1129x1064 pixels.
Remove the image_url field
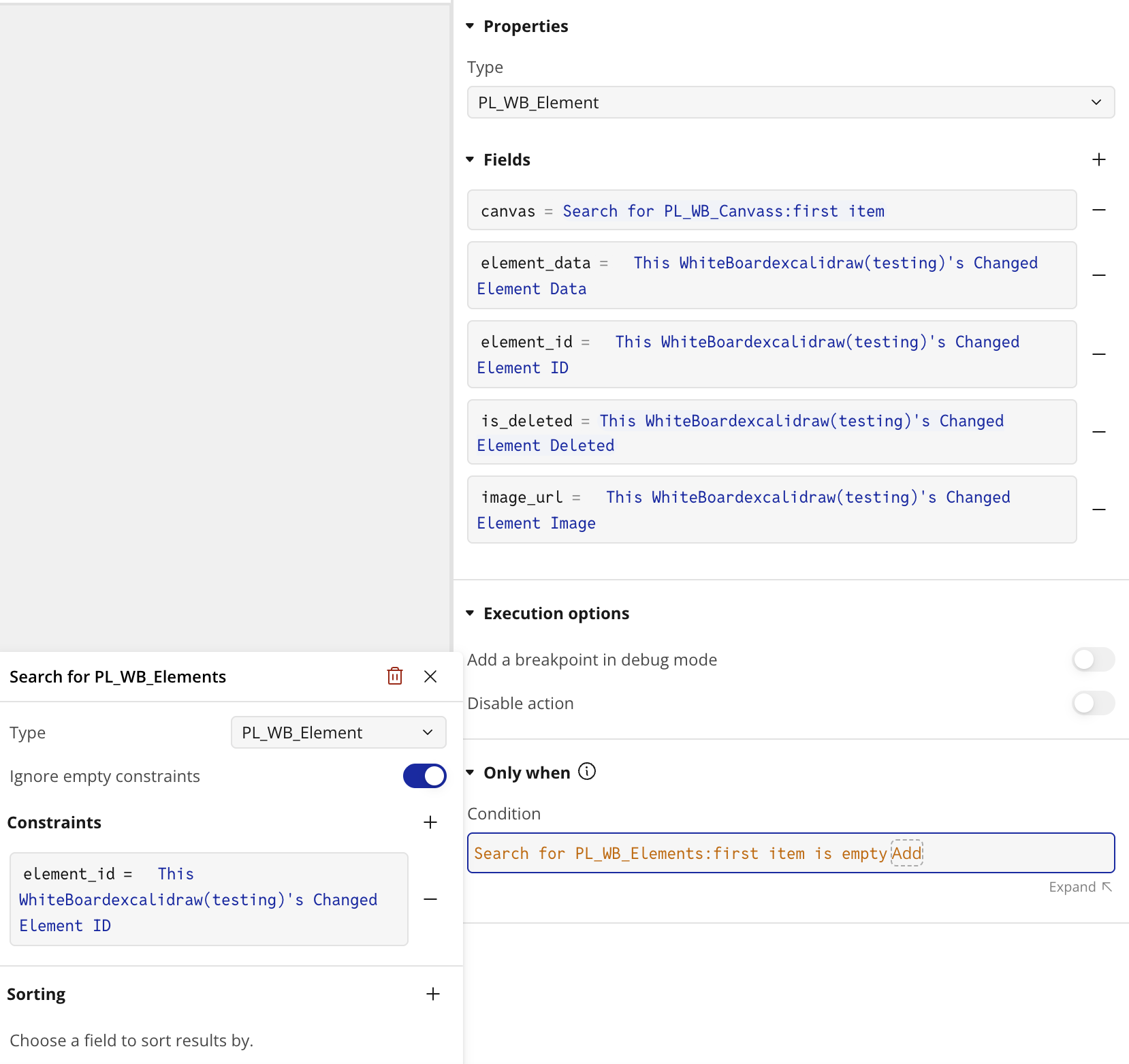[x=1099, y=510]
